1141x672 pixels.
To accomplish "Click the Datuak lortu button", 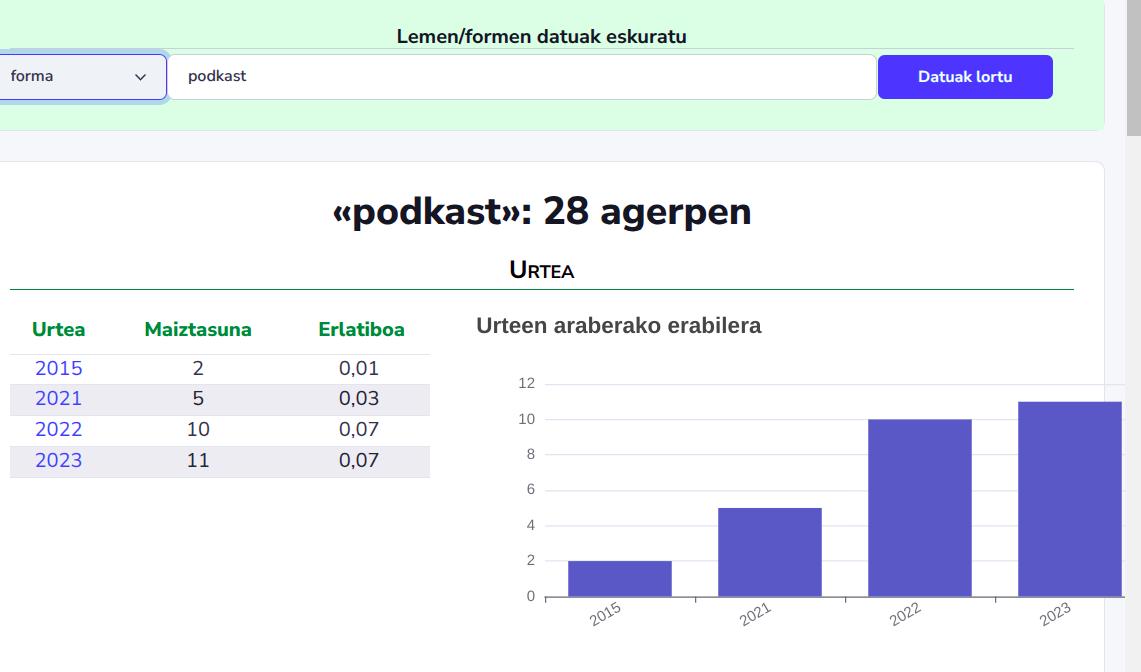I will (x=965, y=76).
